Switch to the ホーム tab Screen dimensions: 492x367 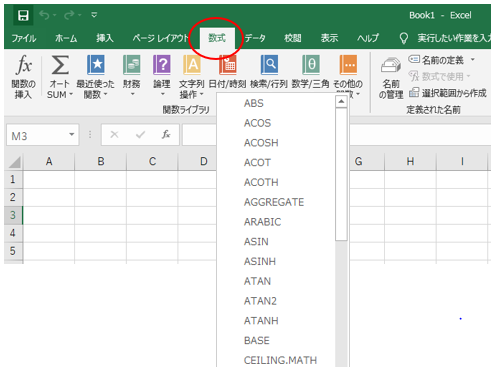pos(66,38)
